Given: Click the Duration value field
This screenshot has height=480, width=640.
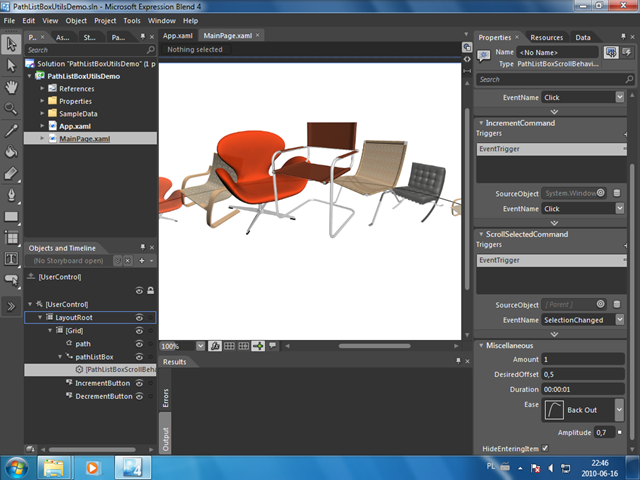Looking at the screenshot, I should click(583, 389).
